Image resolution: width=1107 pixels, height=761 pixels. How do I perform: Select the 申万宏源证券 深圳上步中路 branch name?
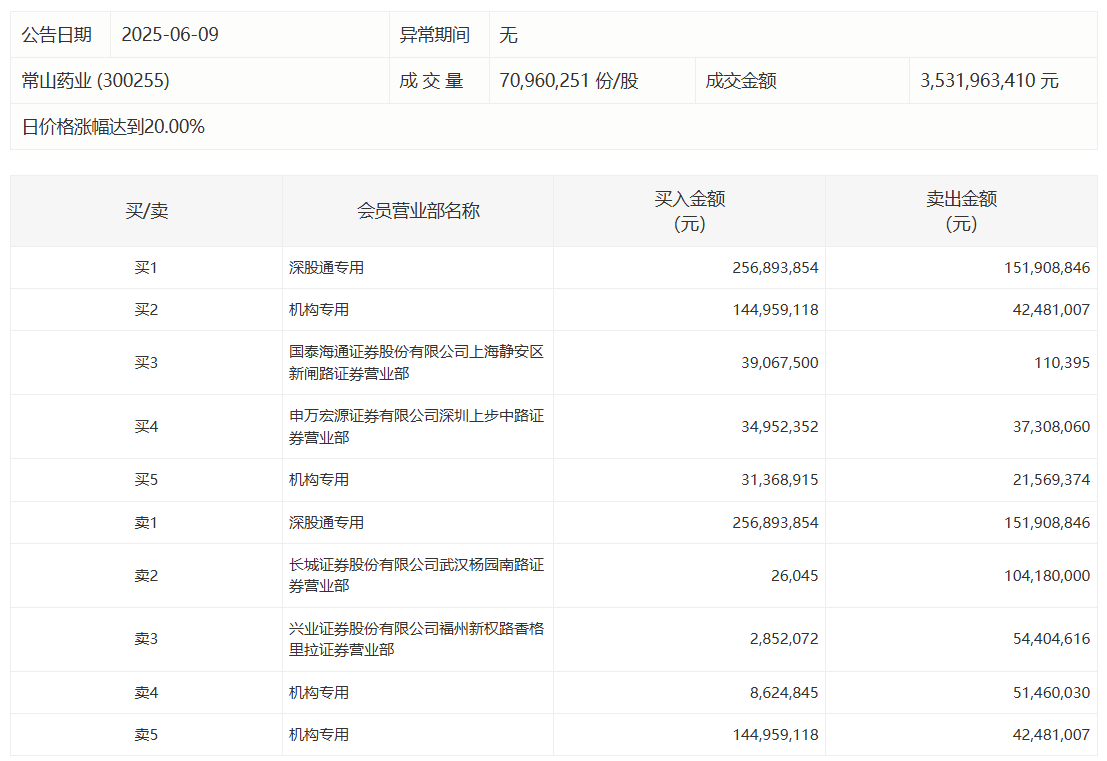[416, 427]
